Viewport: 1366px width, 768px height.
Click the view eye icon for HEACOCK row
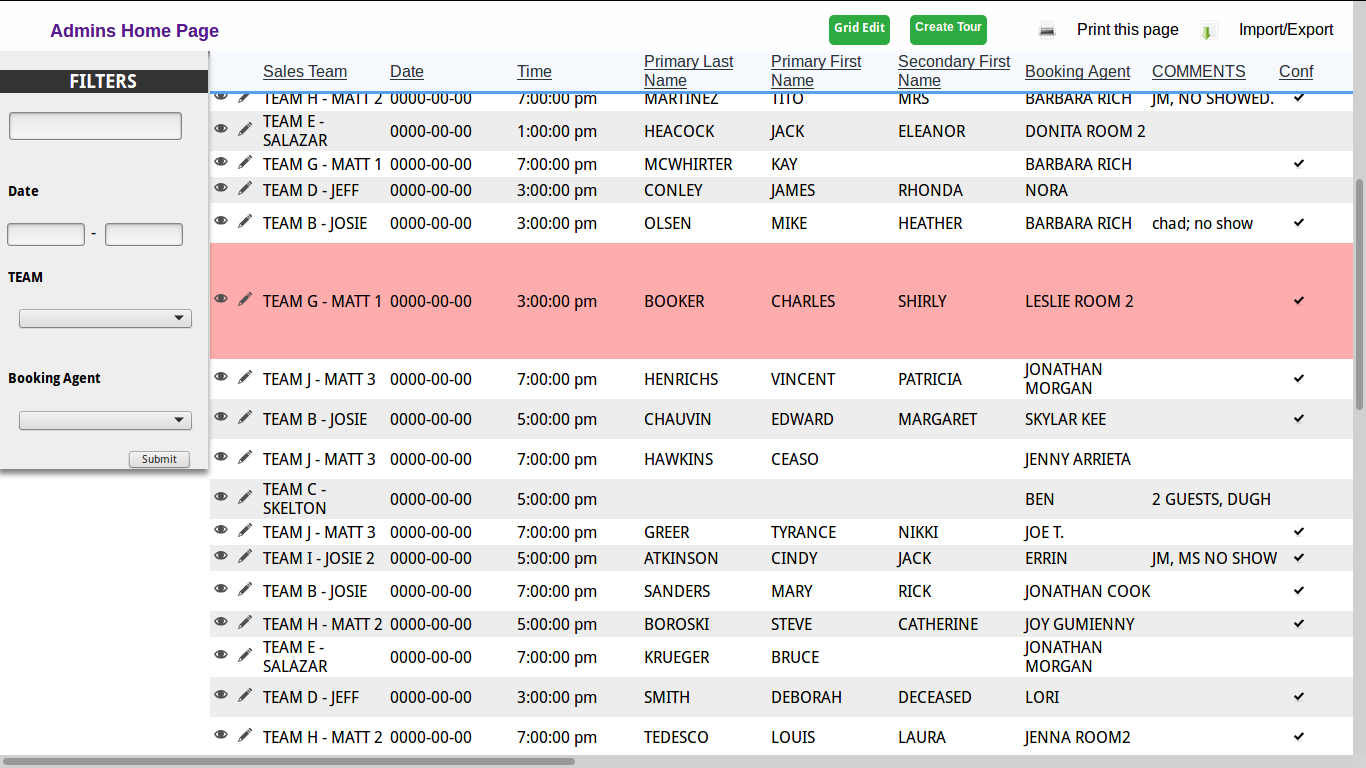click(x=221, y=129)
